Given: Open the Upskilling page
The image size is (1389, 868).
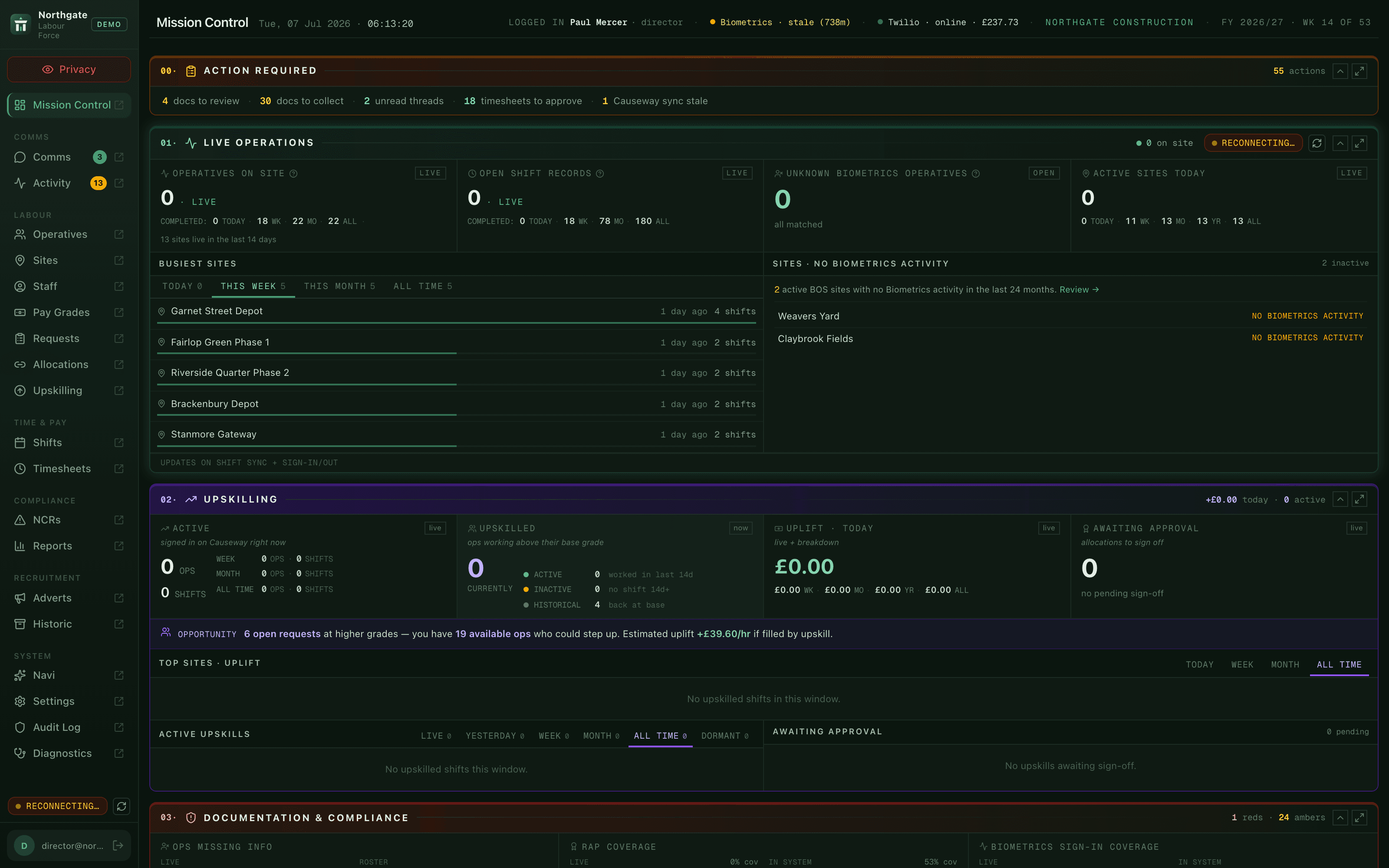Looking at the screenshot, I should [57, 390].
